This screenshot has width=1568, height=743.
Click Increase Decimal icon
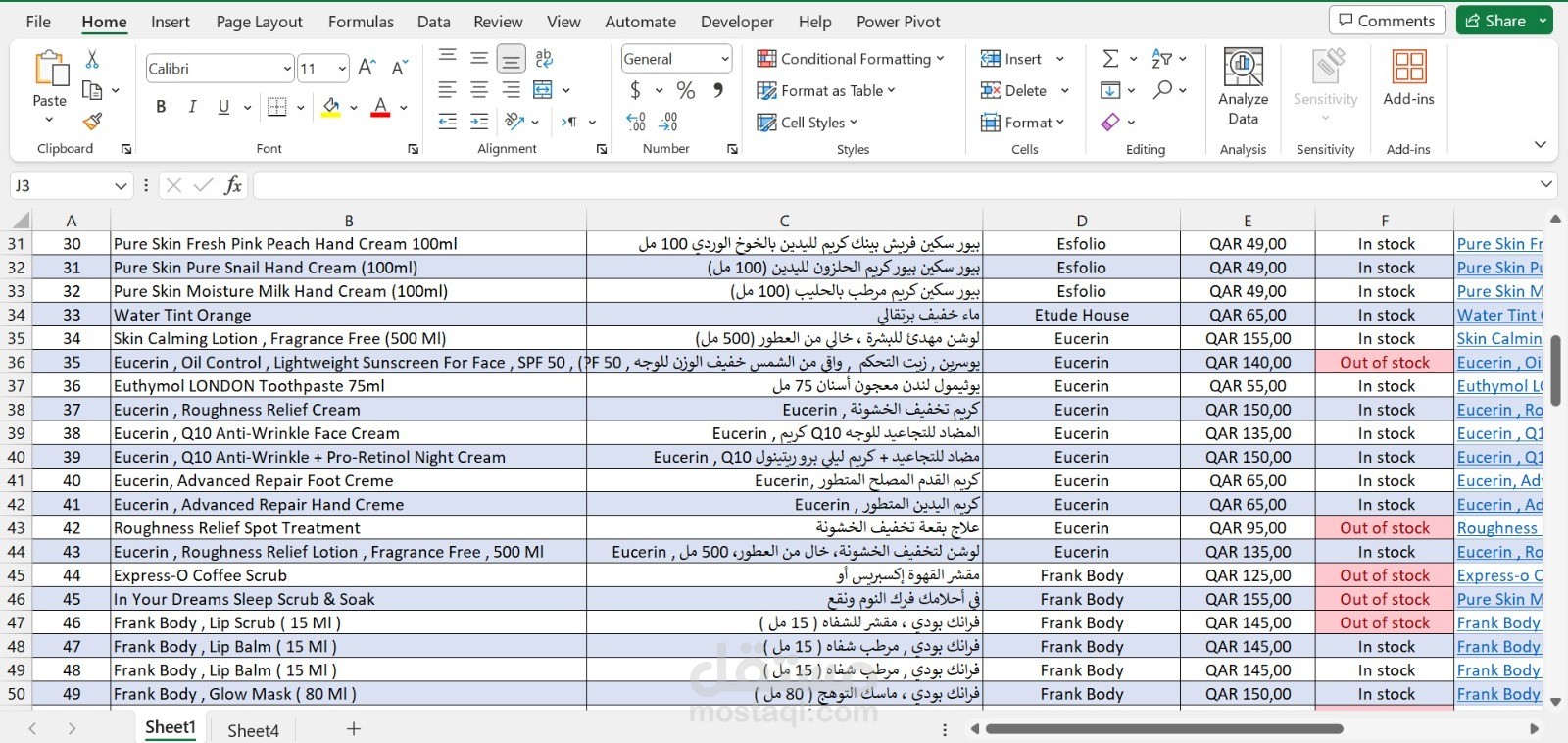coord(635,122)
